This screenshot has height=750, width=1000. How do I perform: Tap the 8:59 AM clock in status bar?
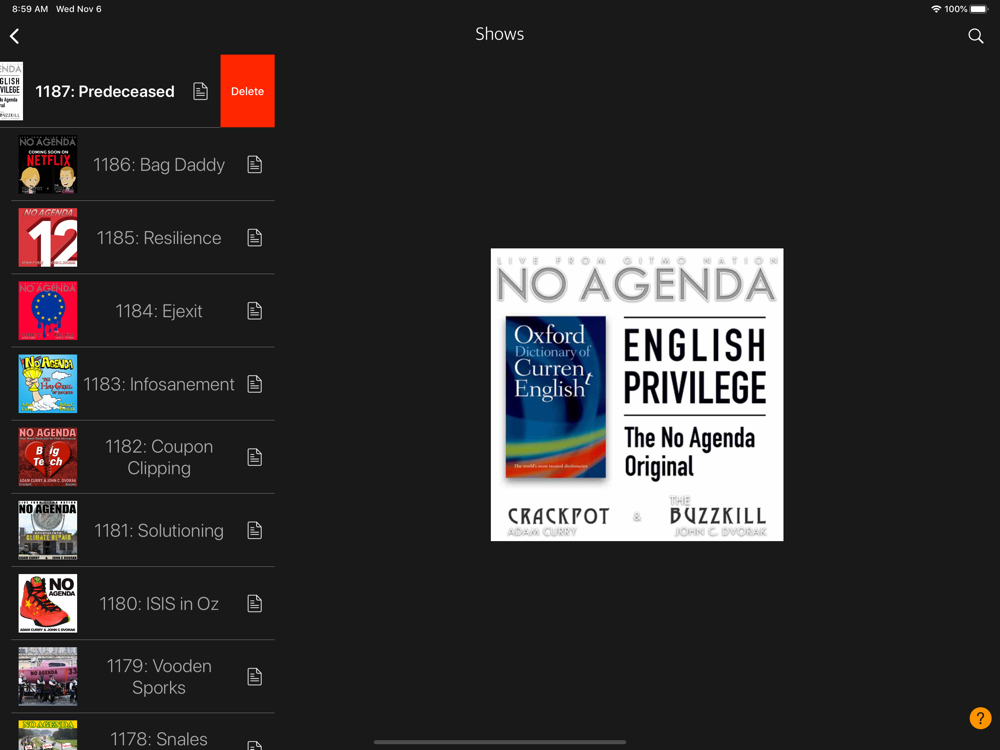(x=30, y=9)
